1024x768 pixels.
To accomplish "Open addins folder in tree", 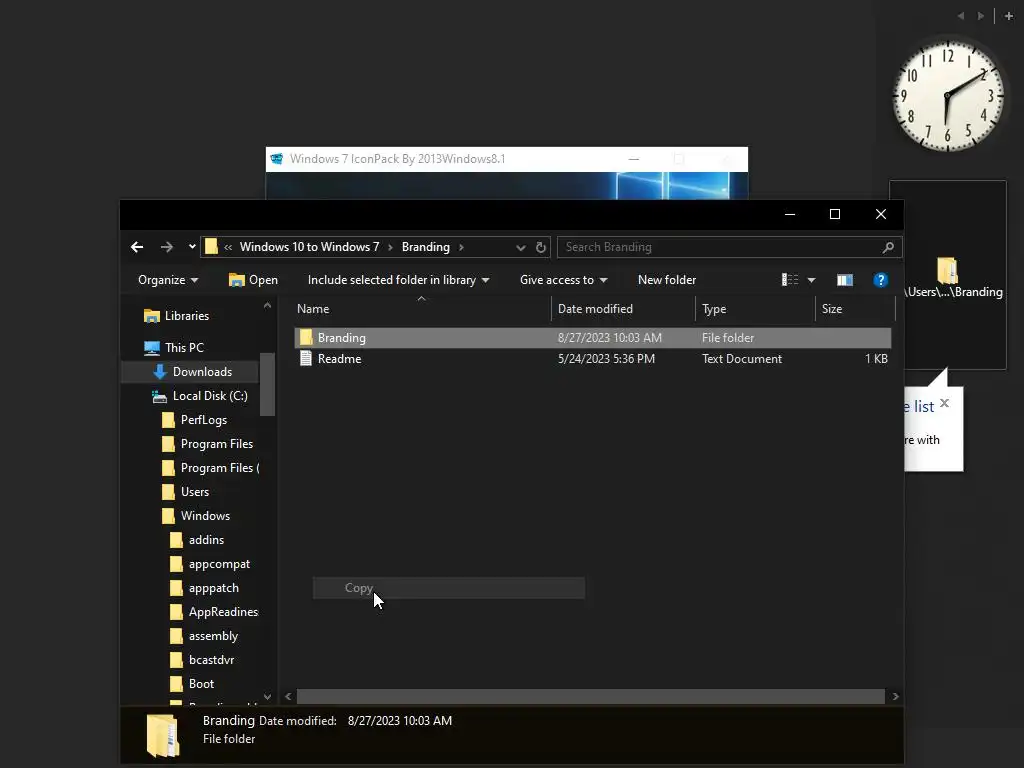I will (x=197, y=540).
